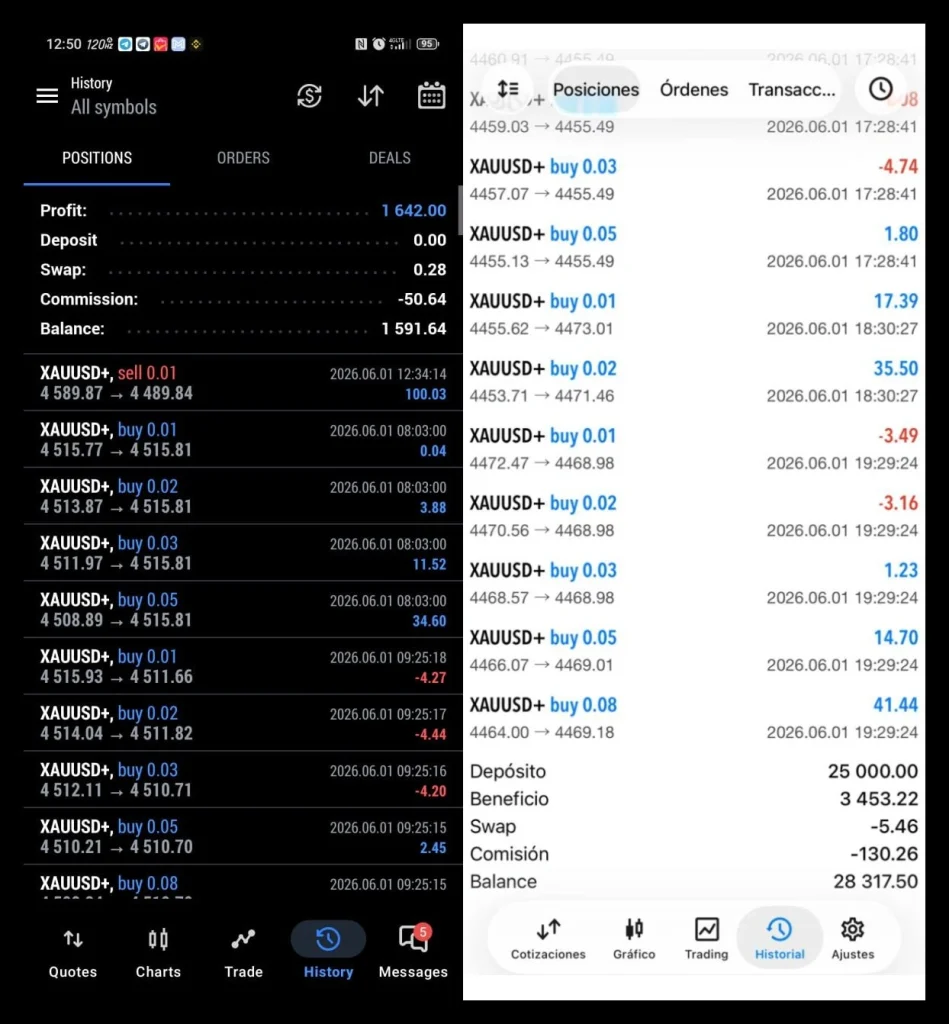This screenshot has height=1024, width=949.
Task: Tap the 12:50 clock in status bar
Action: pos(63,44)
